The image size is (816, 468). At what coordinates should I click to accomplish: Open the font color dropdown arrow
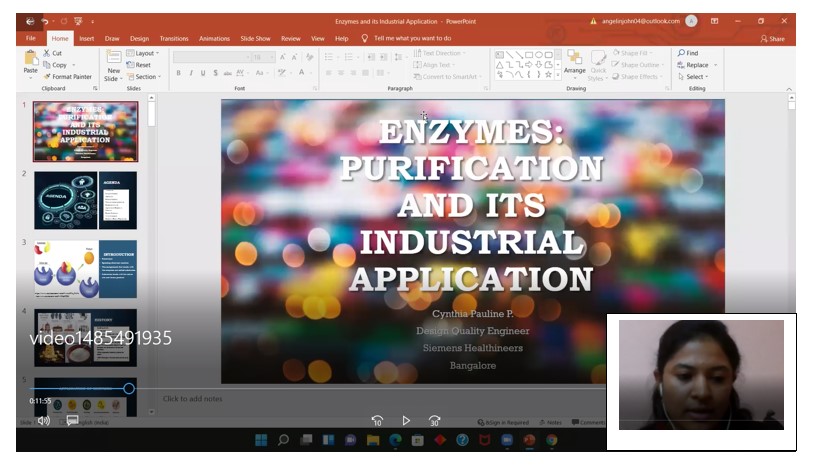[310, 73]
